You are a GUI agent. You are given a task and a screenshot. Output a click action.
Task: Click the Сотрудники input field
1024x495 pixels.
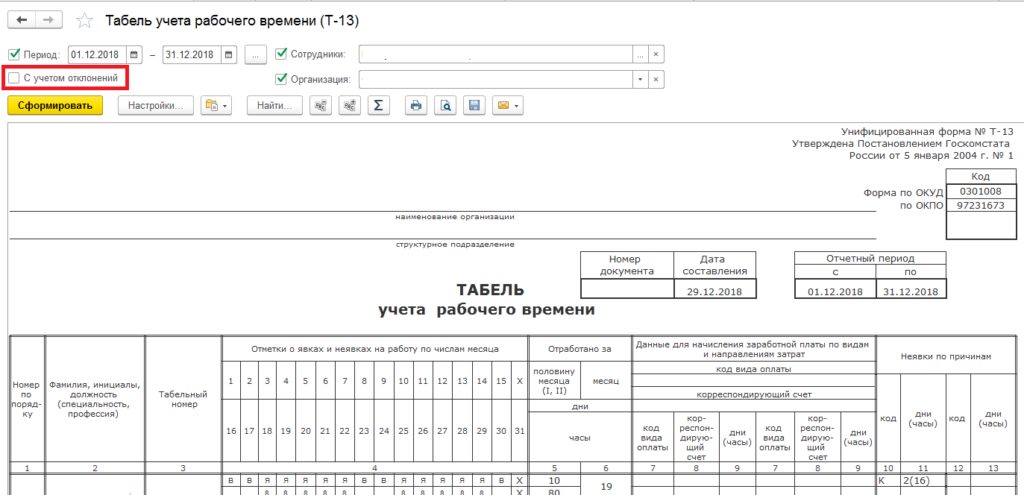(x=495, y=54)
